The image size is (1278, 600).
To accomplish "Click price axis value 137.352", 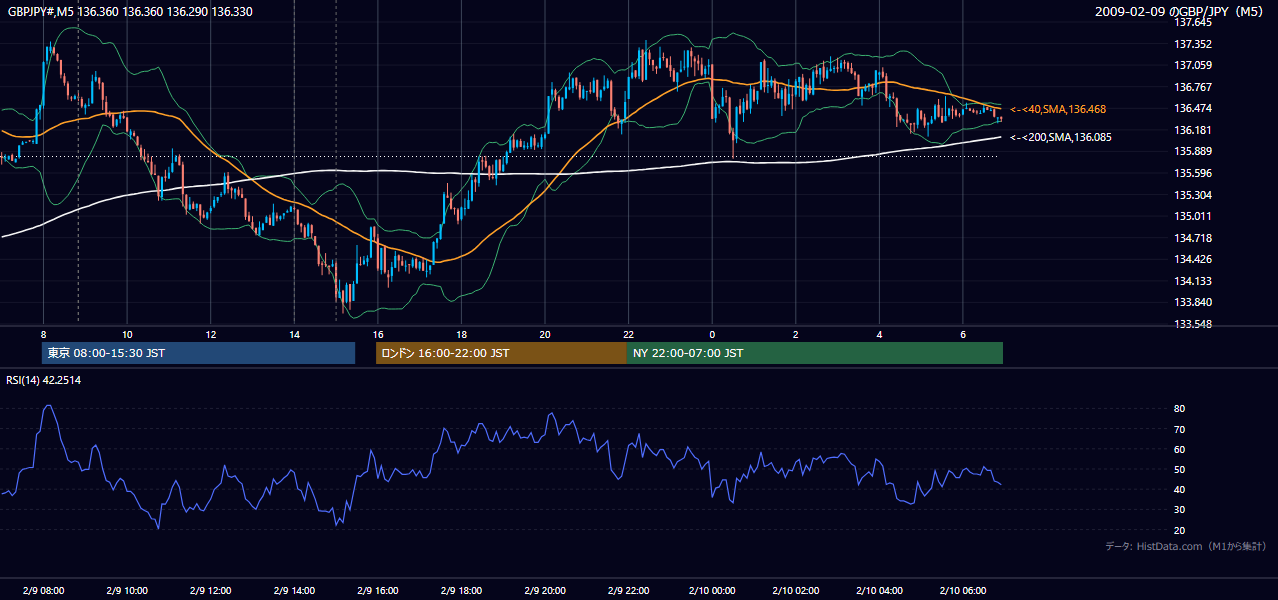I will (x=1193, y=44).
